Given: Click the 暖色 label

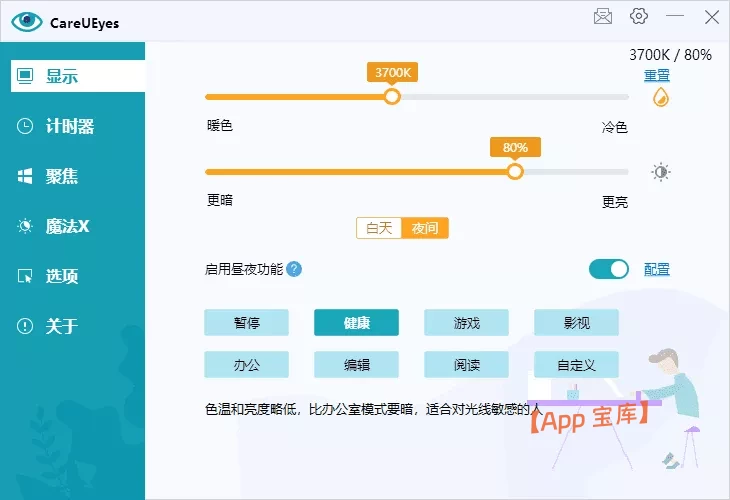Looking at the screenshot, I should tap(220, 125).
